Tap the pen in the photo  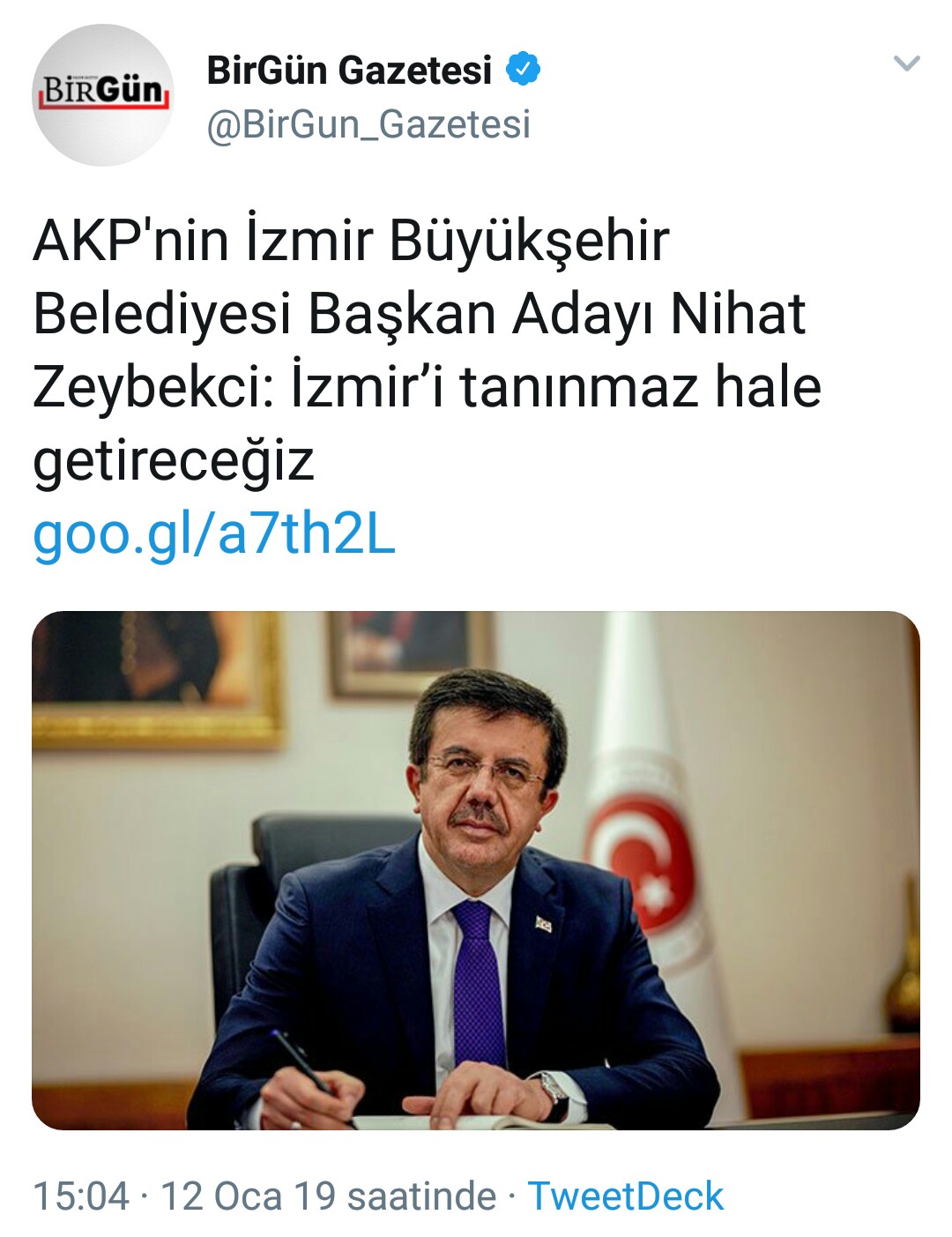pyautogui.click(x=302, y=1062)
